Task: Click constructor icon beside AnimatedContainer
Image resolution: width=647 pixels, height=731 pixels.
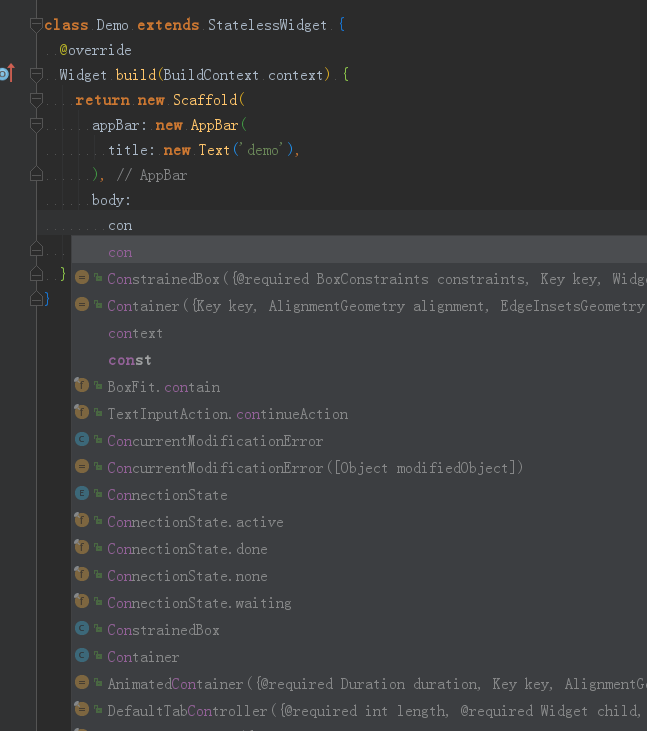Action: click(82, 682)
